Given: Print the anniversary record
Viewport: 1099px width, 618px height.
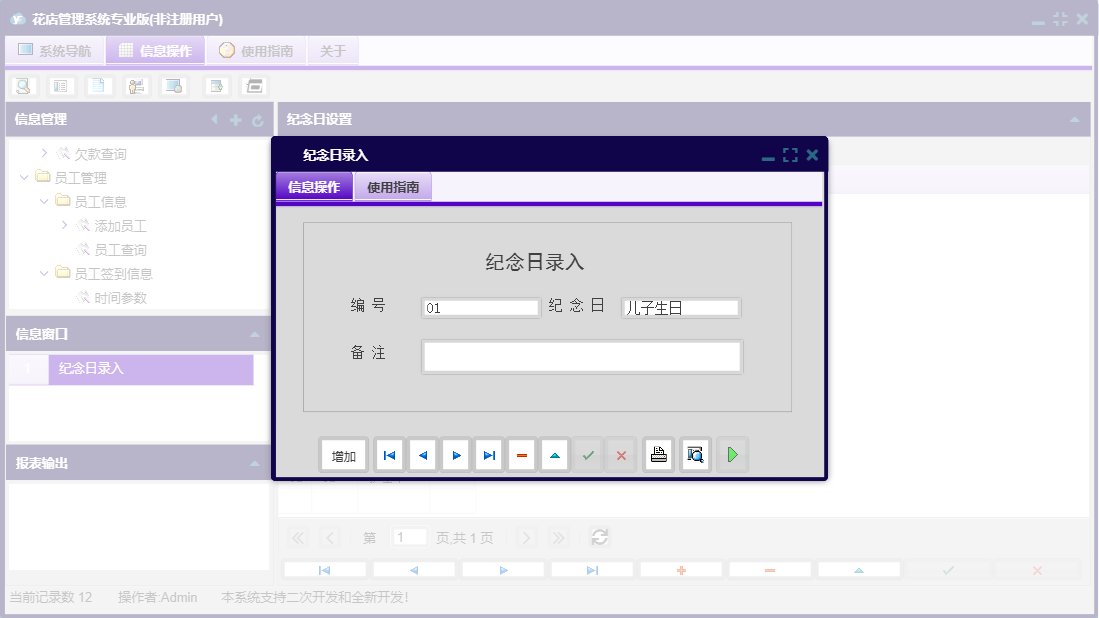Looking at the screenshot, I should [x=658, y=454].
